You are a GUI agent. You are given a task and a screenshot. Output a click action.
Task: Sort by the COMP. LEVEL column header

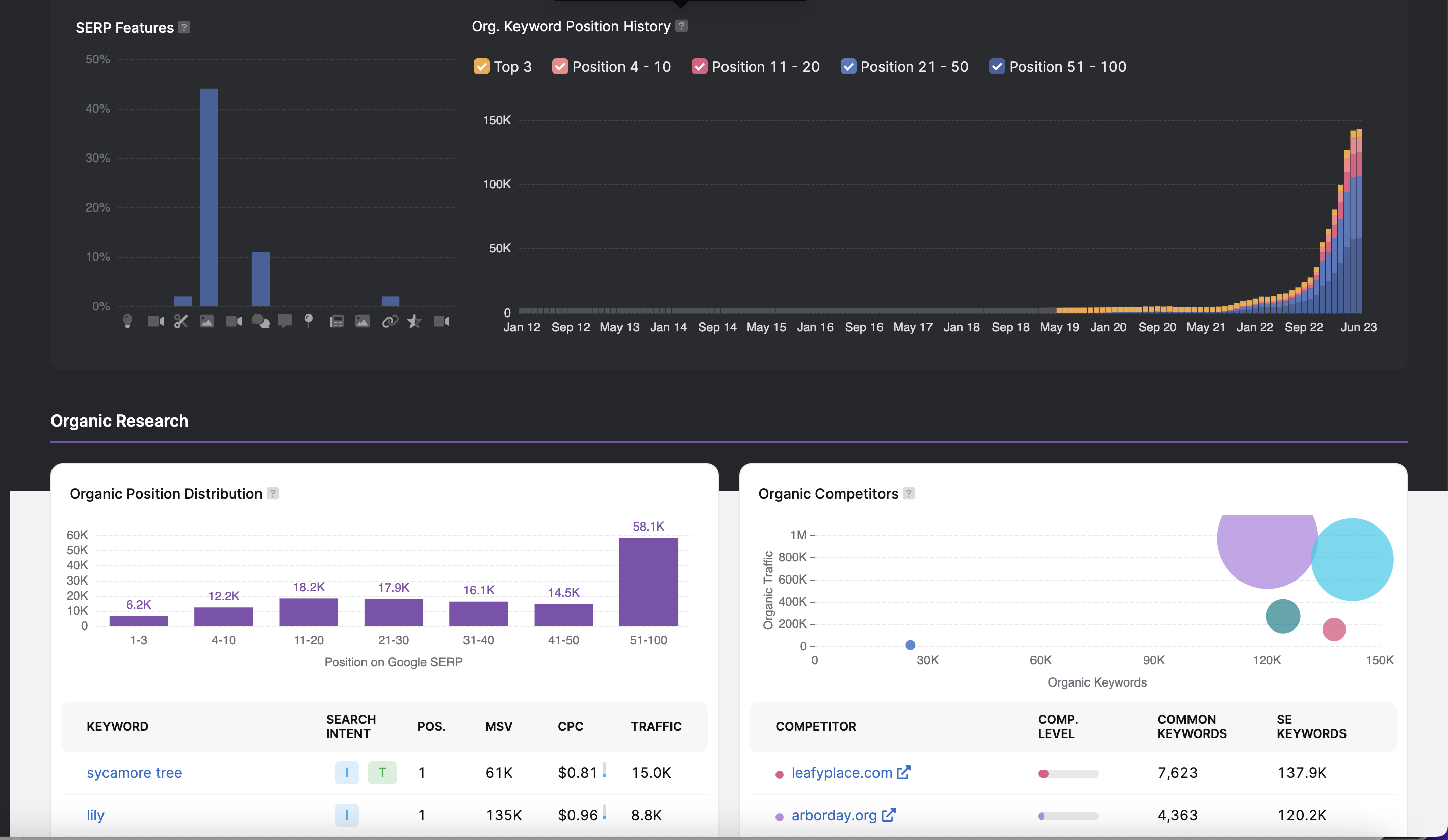pos(1057,726)
